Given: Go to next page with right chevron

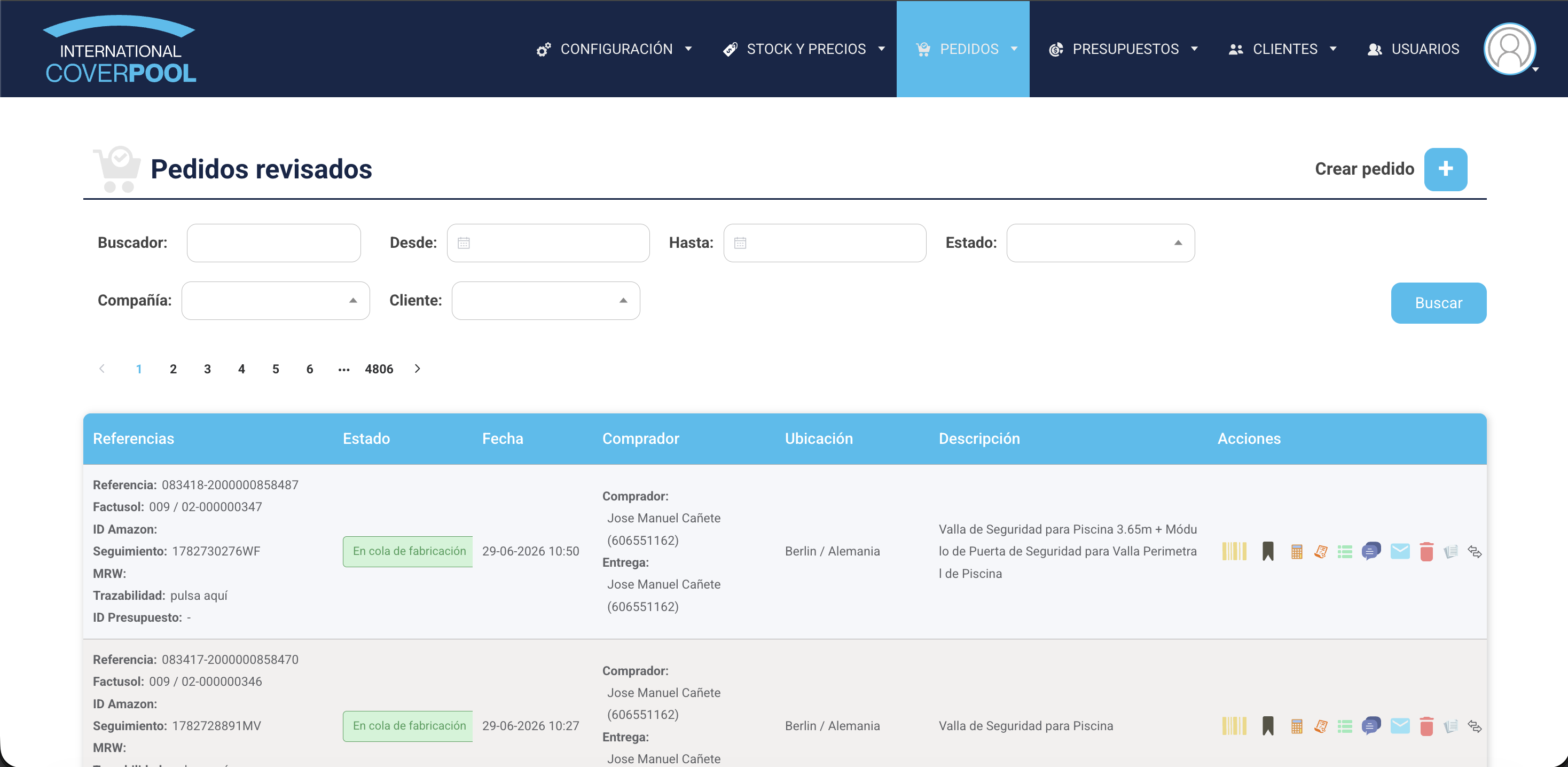Looking at the screenshot, I should tap(417, 369).
